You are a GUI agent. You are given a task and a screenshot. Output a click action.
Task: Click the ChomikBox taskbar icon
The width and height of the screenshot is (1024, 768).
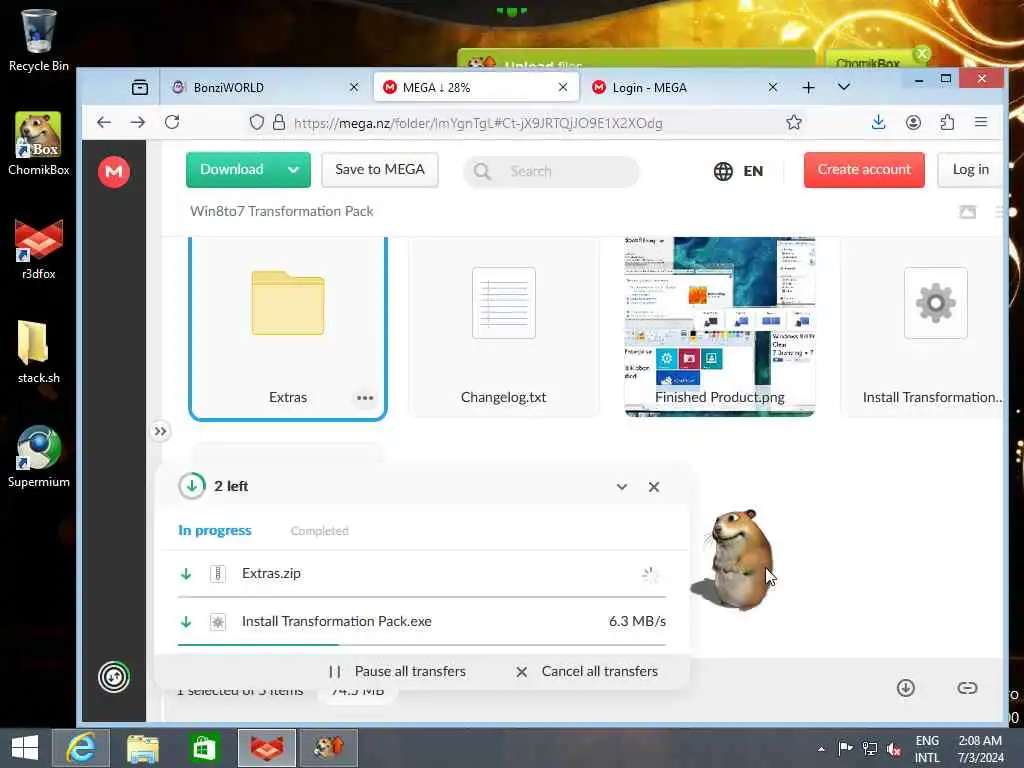(x=328, y=748)
